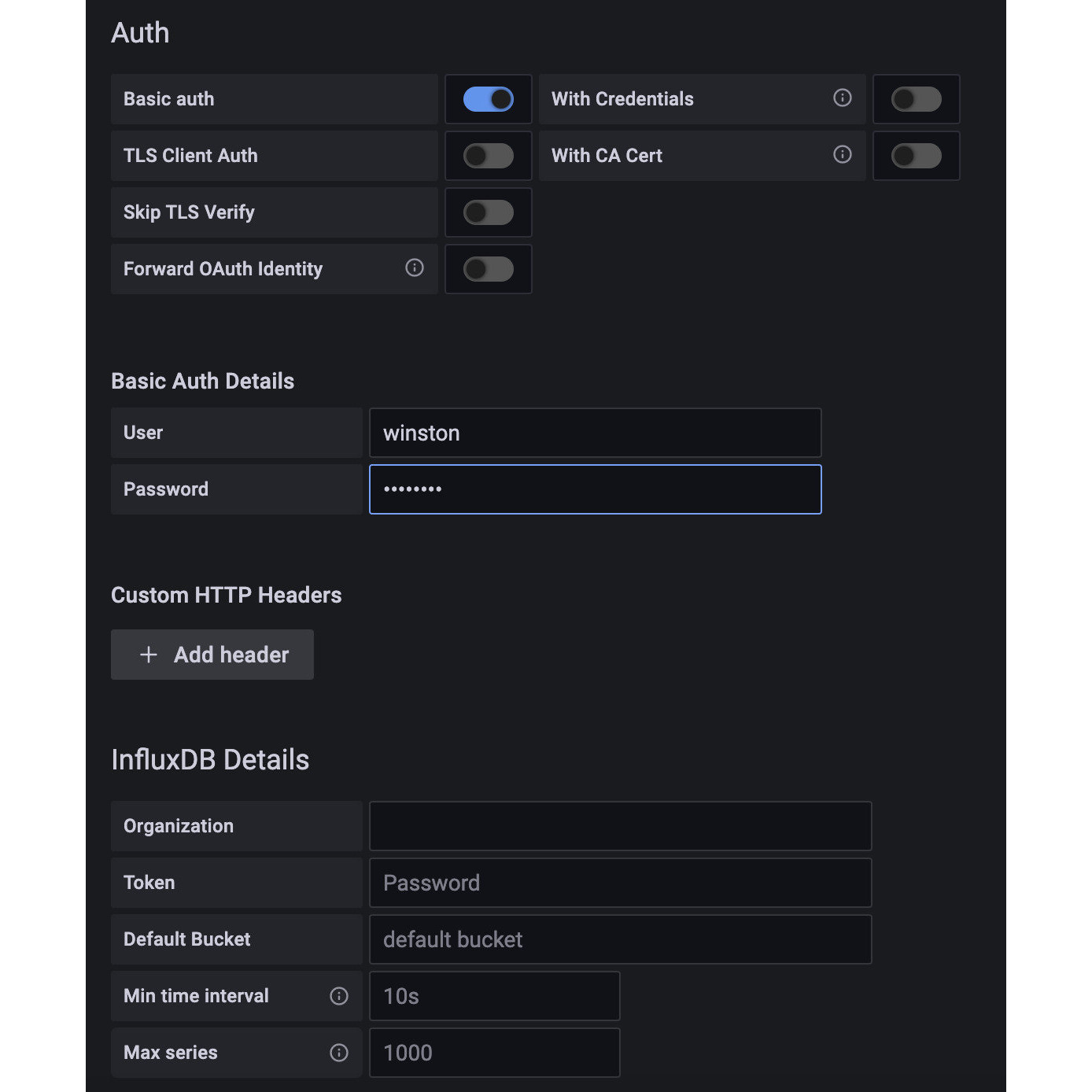1092x1092 pixels.
Task: Click the Add header button
Action: pyautogui.click(x=212, y=655)
